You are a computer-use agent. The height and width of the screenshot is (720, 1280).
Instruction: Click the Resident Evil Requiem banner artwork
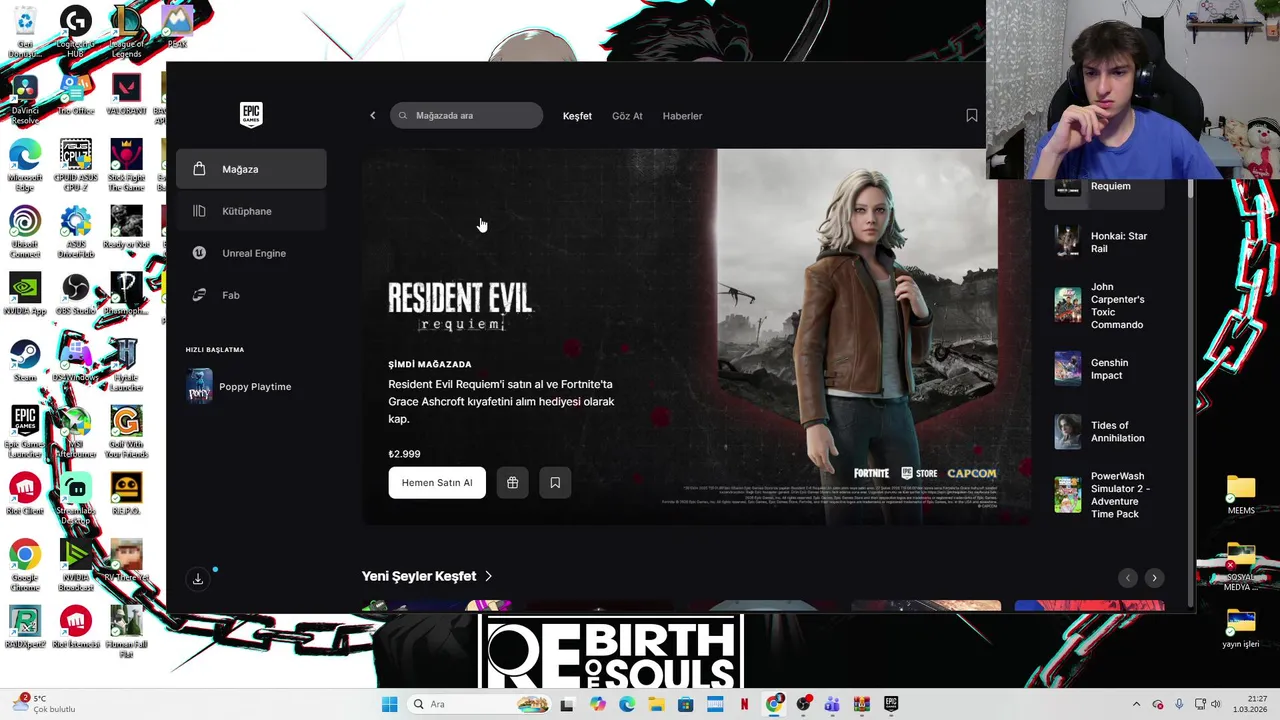tap(696, 337)
